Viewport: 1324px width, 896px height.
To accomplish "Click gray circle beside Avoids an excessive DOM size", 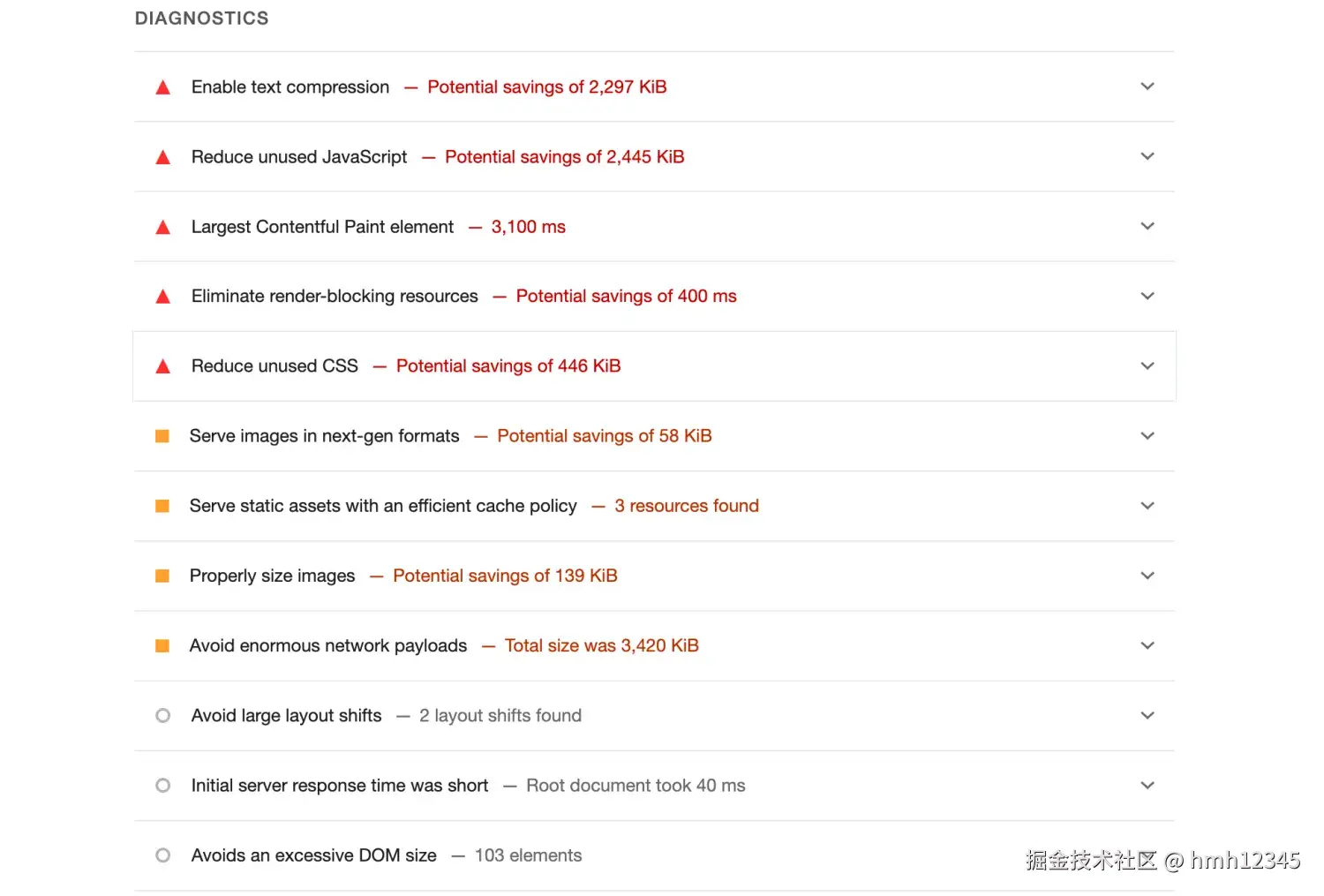I will pos(162,855).
